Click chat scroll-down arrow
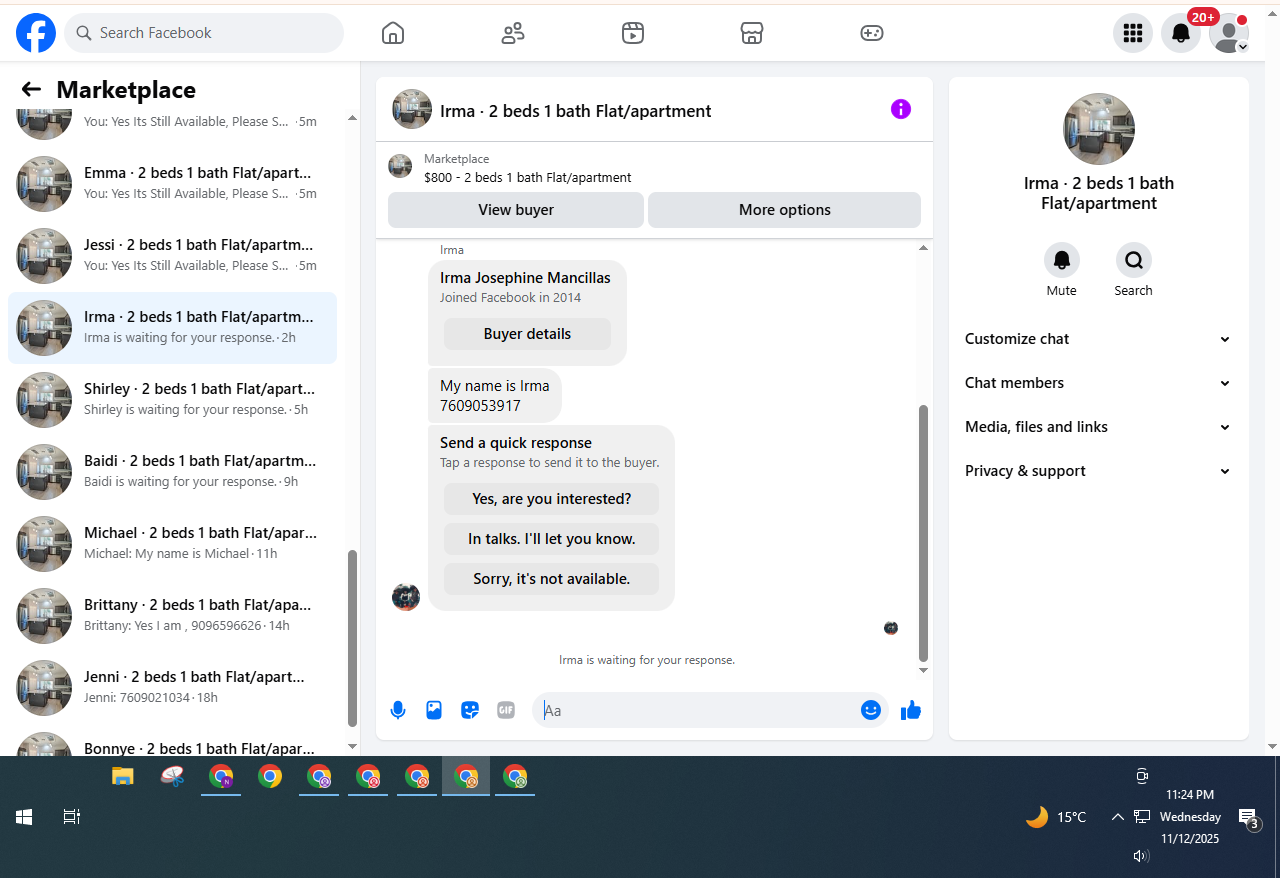This screenshot has height=878, width=1280. pos(924,670)
